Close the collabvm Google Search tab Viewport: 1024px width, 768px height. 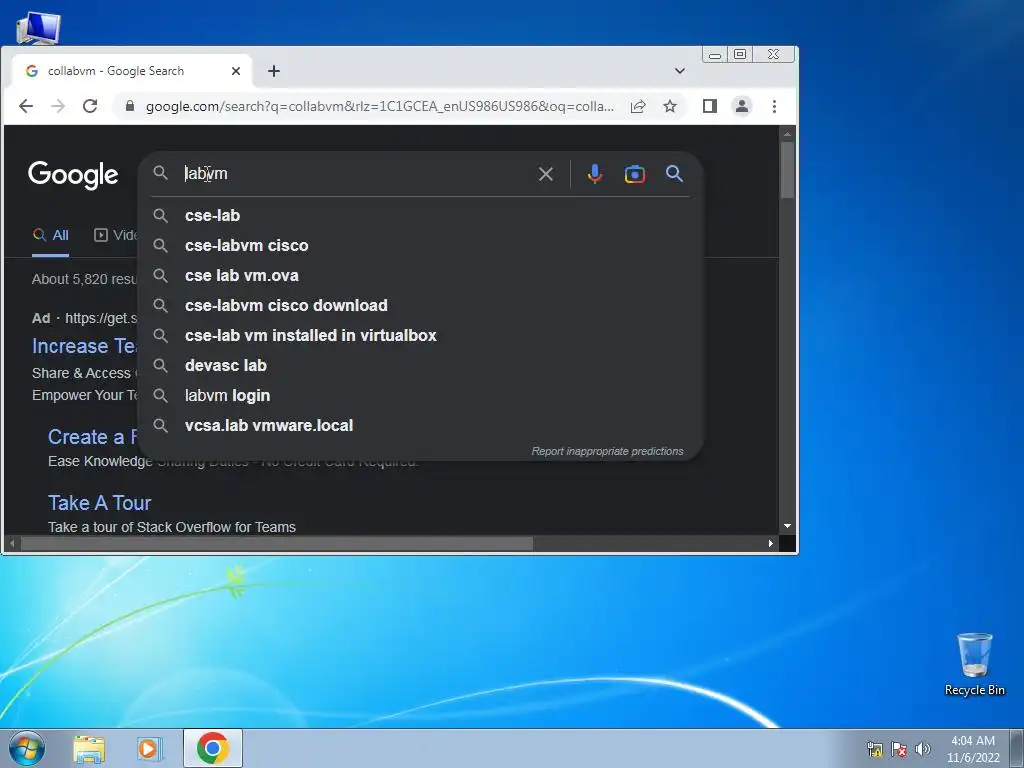tap(236, 71)
